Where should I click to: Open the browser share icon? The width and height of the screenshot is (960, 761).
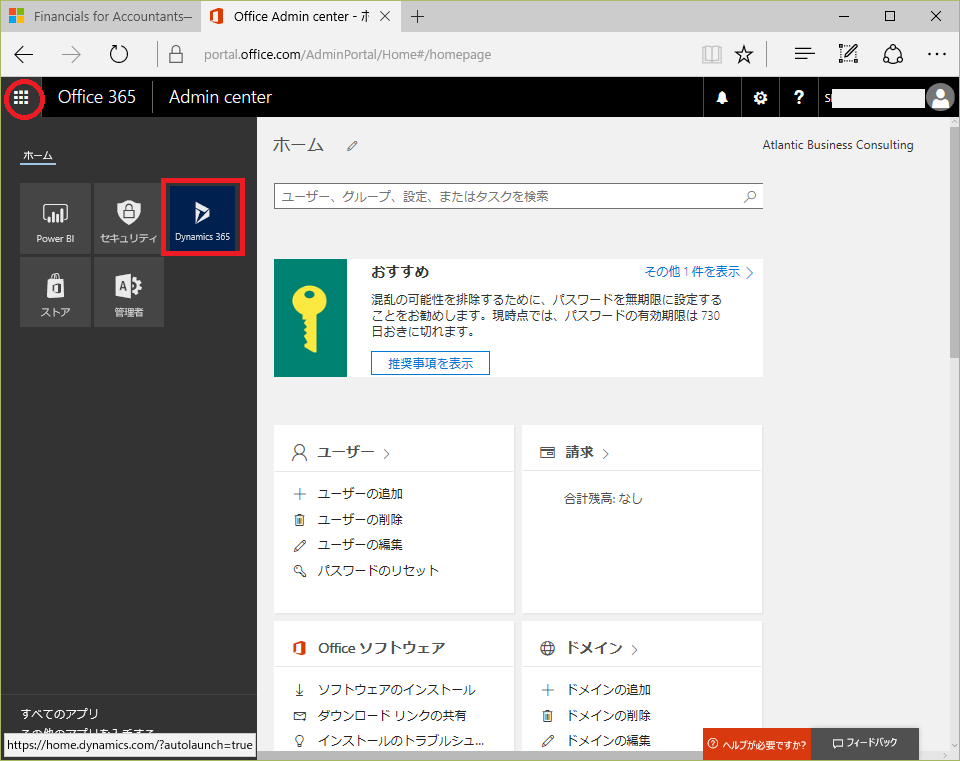tap(893, 54)
